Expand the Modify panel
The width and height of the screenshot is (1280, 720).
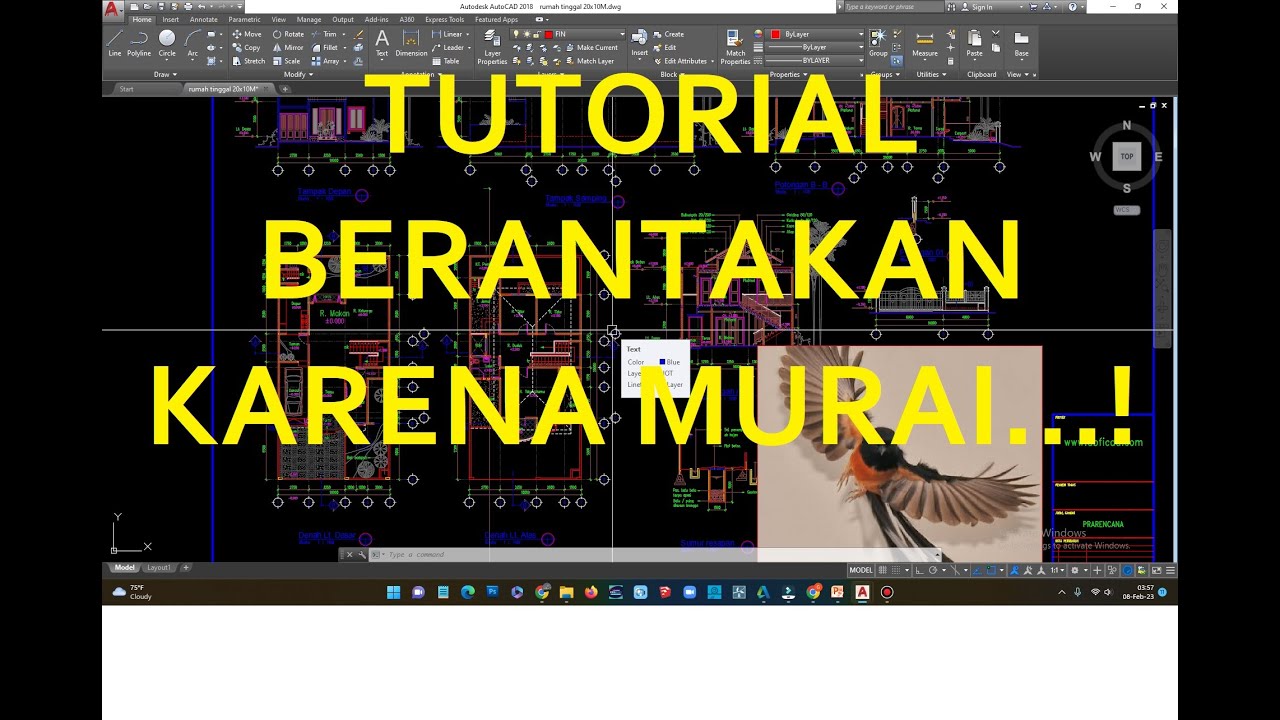tap(298, 74)
